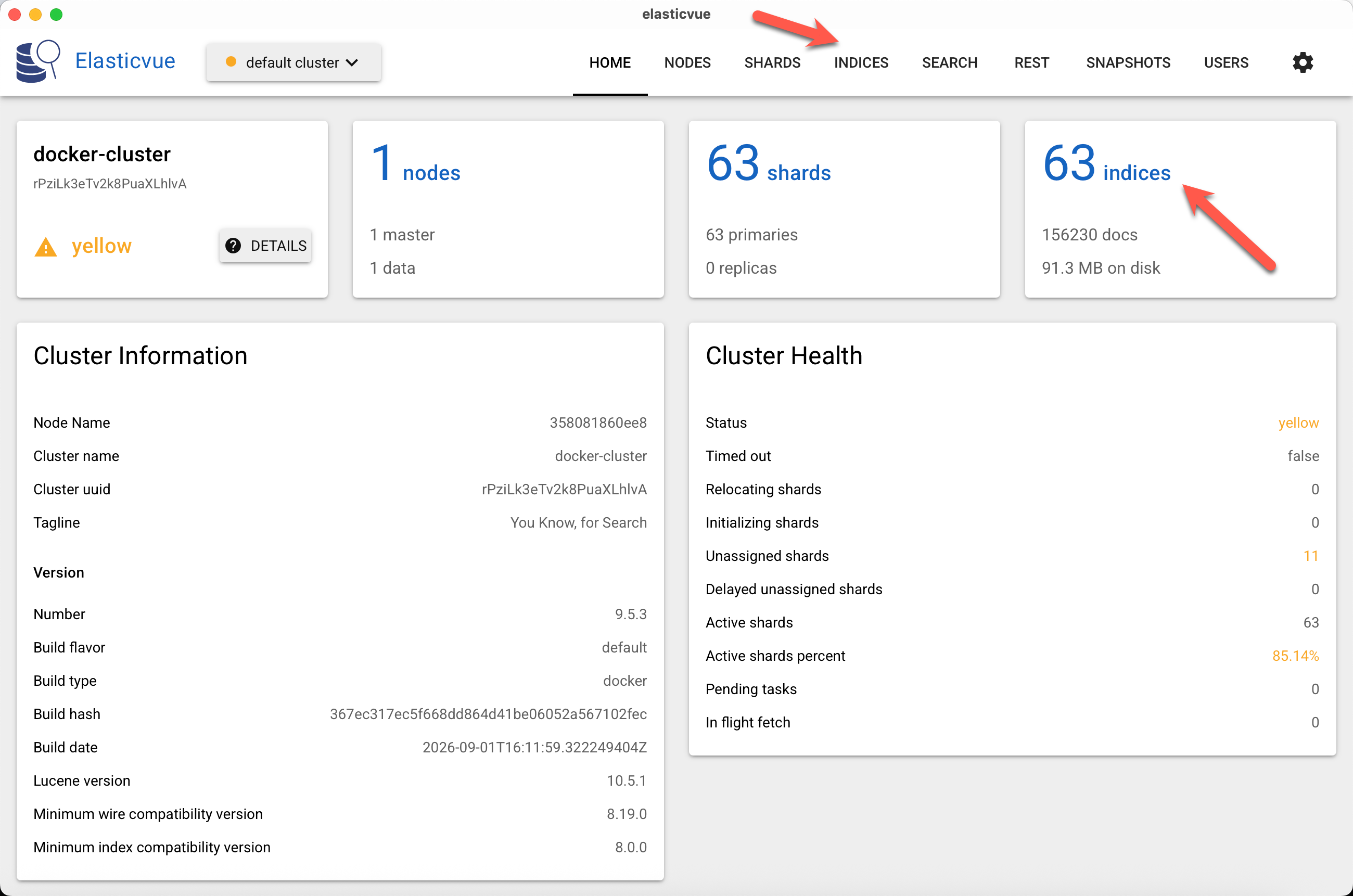The width and height of the screenshot is (1353, 896).
Task: Click the DETAILS button
Action: (266, 246)
